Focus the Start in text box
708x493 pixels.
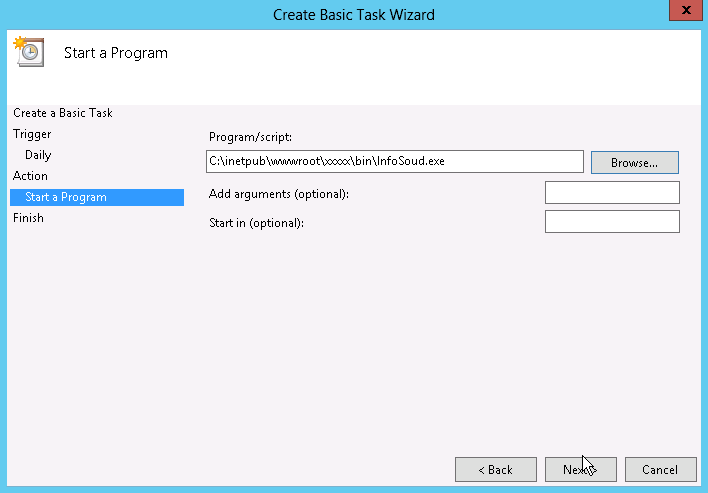click(612, 221)
